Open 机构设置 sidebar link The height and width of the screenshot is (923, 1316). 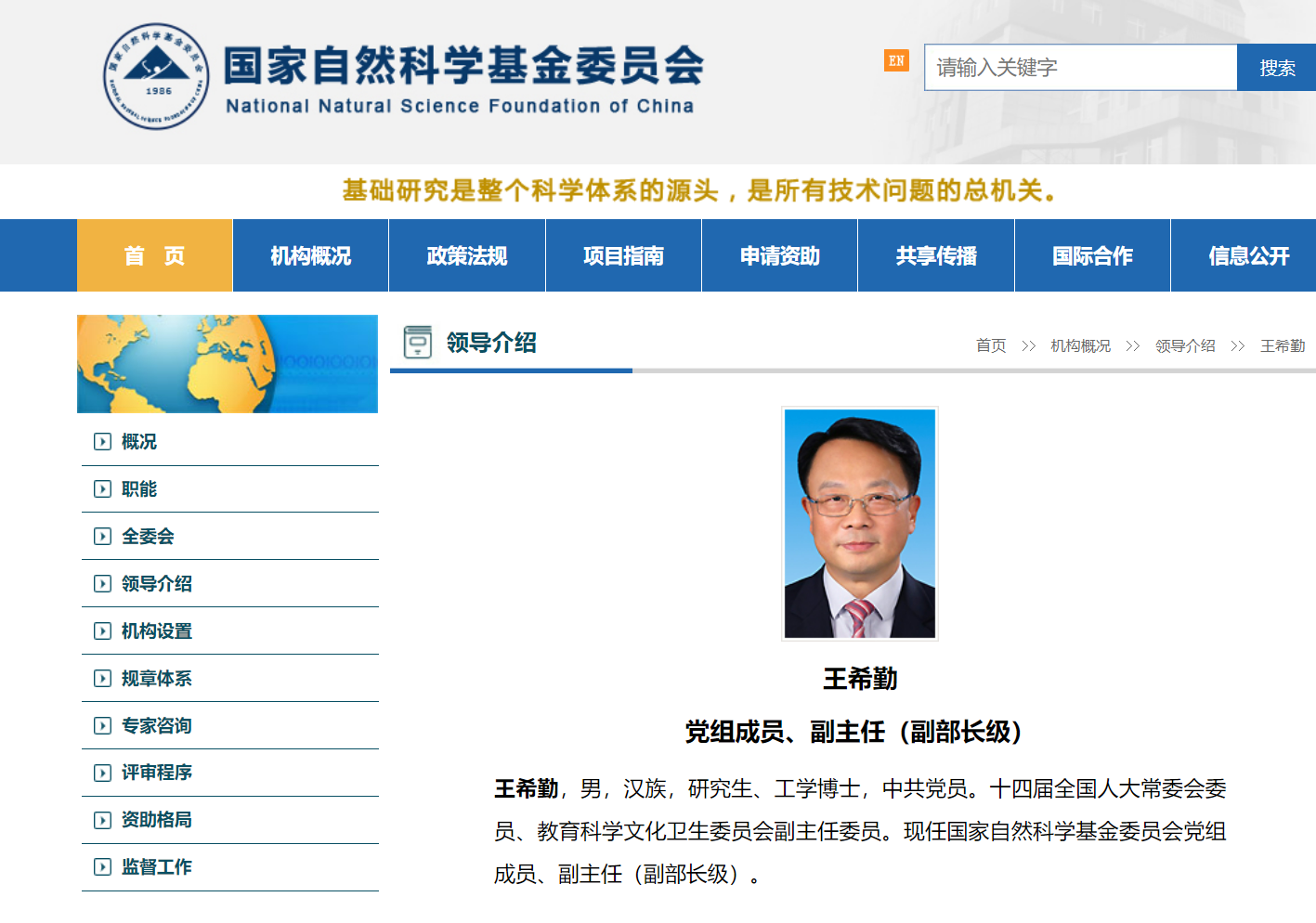[x=157, y=631]
